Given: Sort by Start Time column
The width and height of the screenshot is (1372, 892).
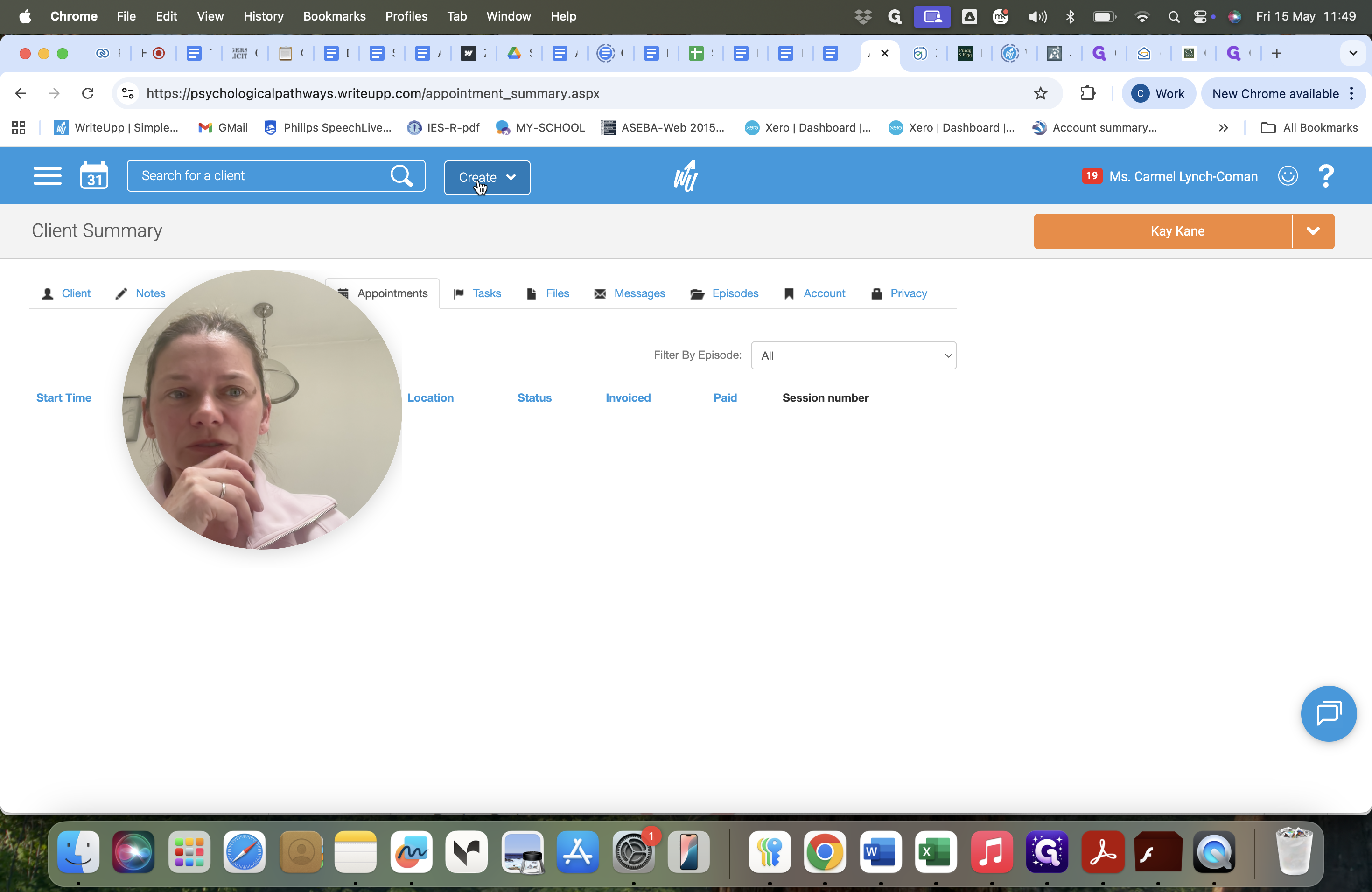Looking at the screenshot, I should pos(64,397).
